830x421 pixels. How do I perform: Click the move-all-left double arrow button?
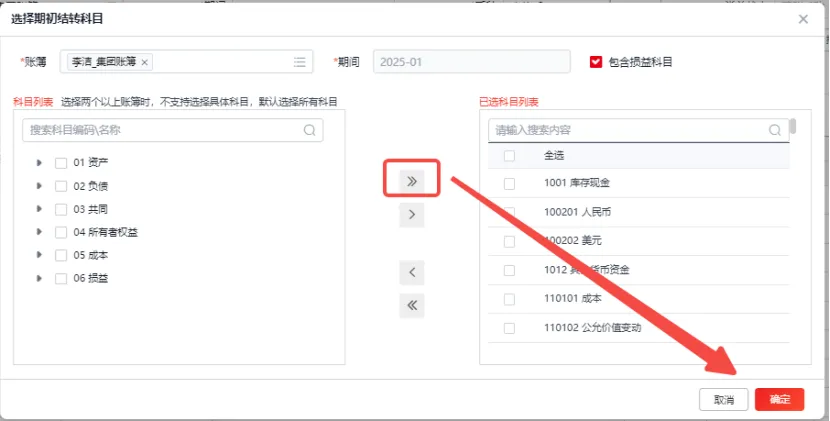pos(411,305)
